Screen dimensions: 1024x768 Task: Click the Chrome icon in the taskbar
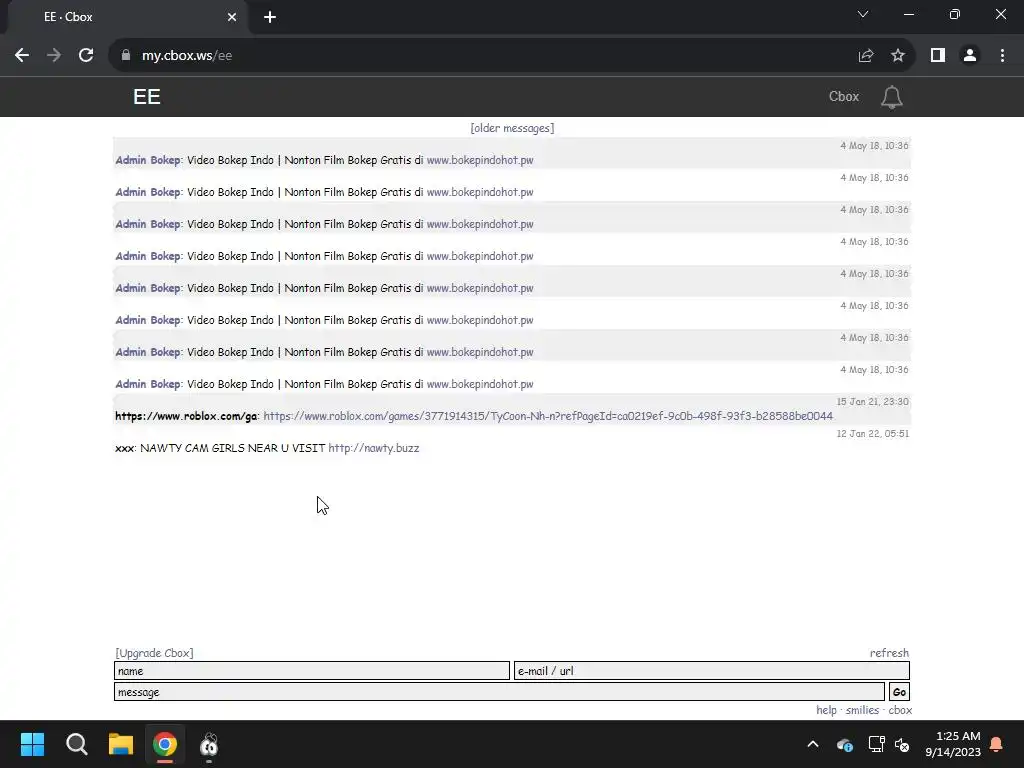[x=165, y=744]
